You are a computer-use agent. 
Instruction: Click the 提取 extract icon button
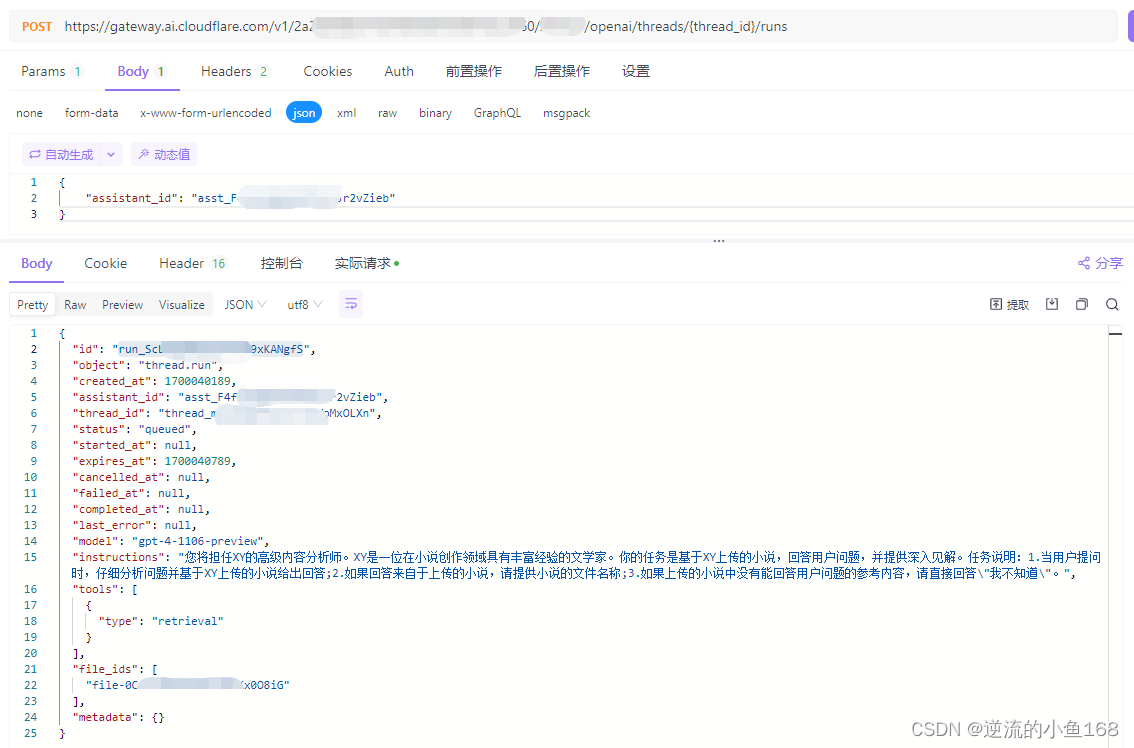pos(1009,304)
